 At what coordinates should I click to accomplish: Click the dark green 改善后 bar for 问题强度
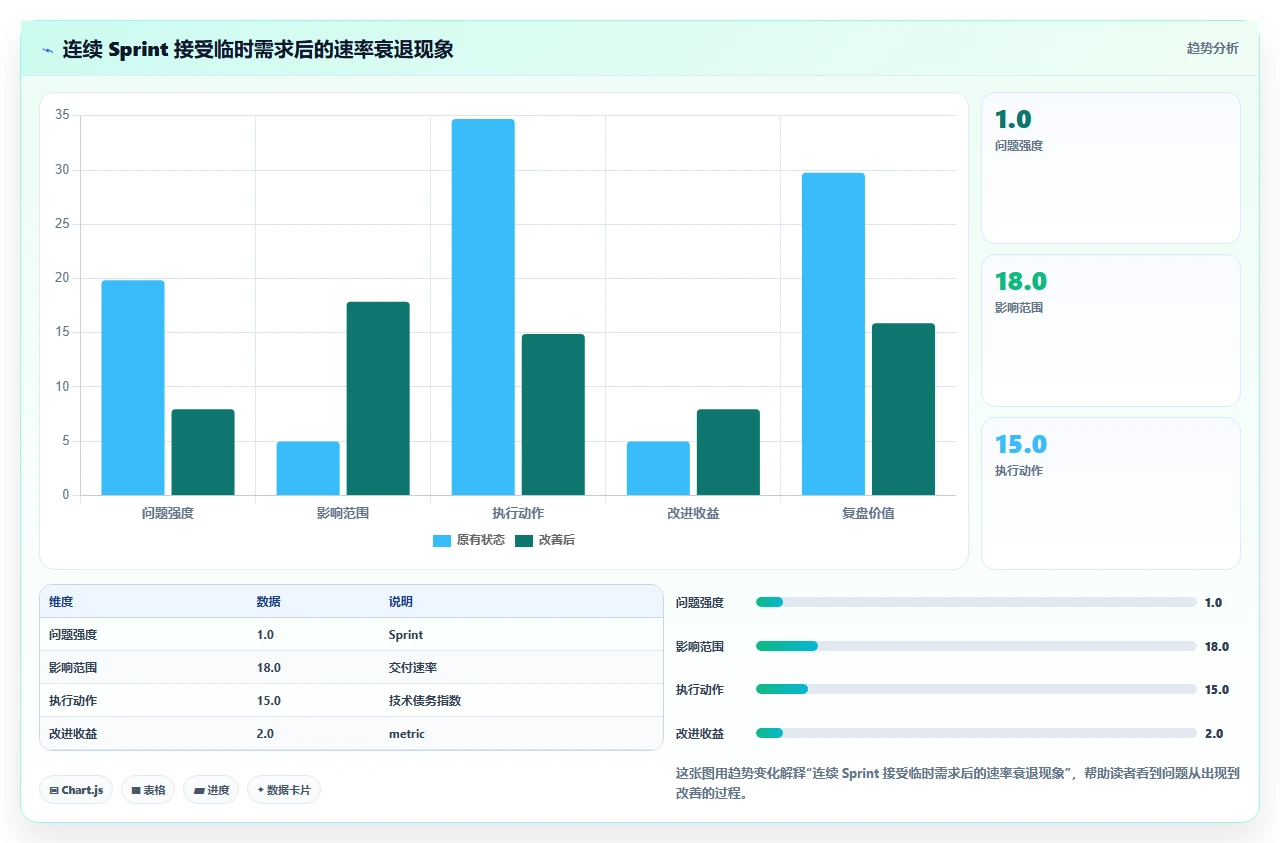pos(203,452)
